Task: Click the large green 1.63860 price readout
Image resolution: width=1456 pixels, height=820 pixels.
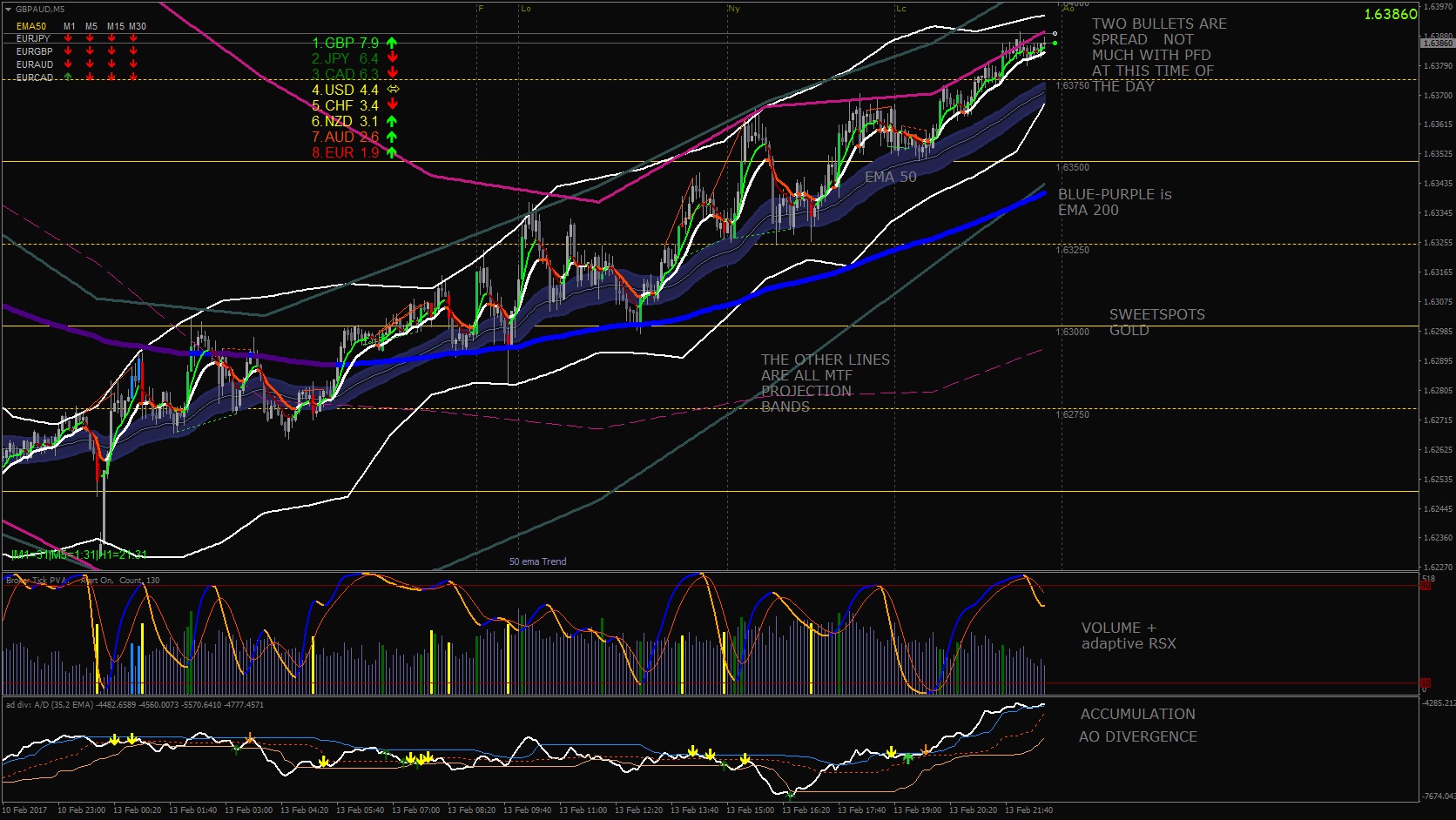Action: [1391, 14]
